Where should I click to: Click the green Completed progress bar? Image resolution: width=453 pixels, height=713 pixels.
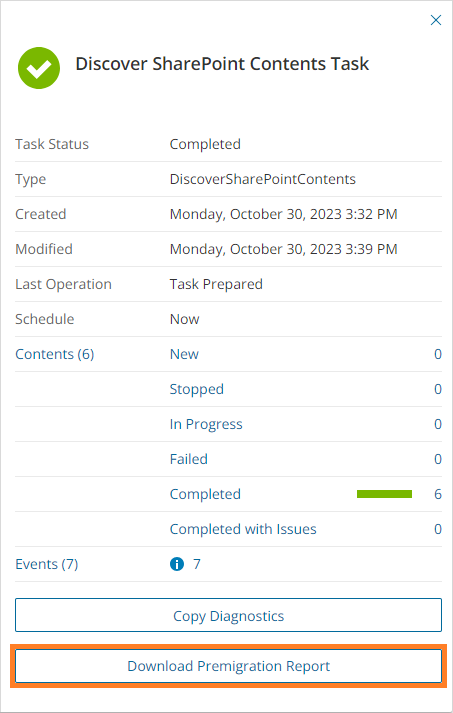pyautogui.click(x=384, y=494)
